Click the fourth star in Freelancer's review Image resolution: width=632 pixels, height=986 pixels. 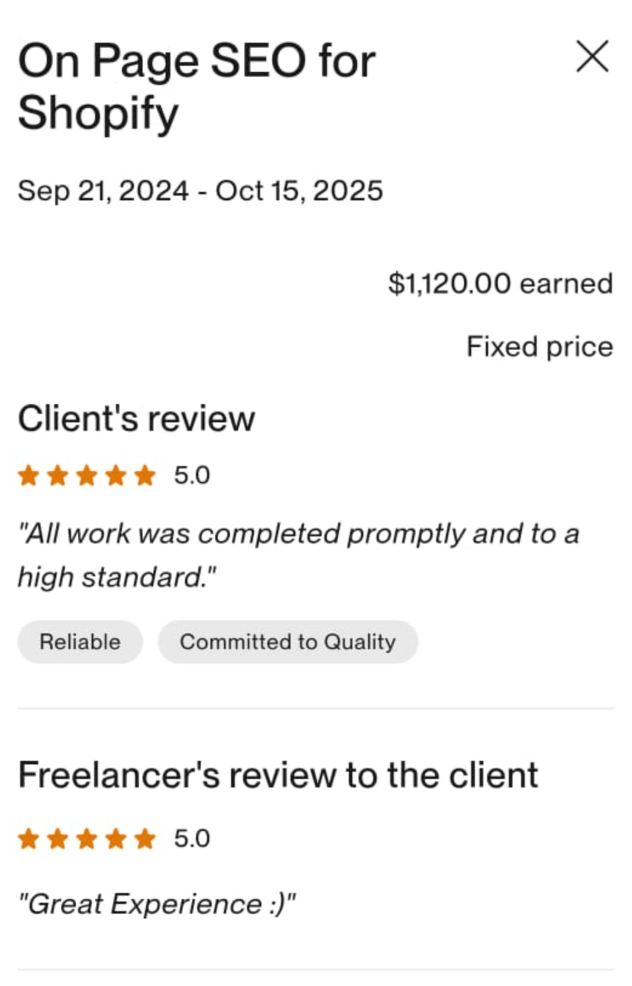117,839
